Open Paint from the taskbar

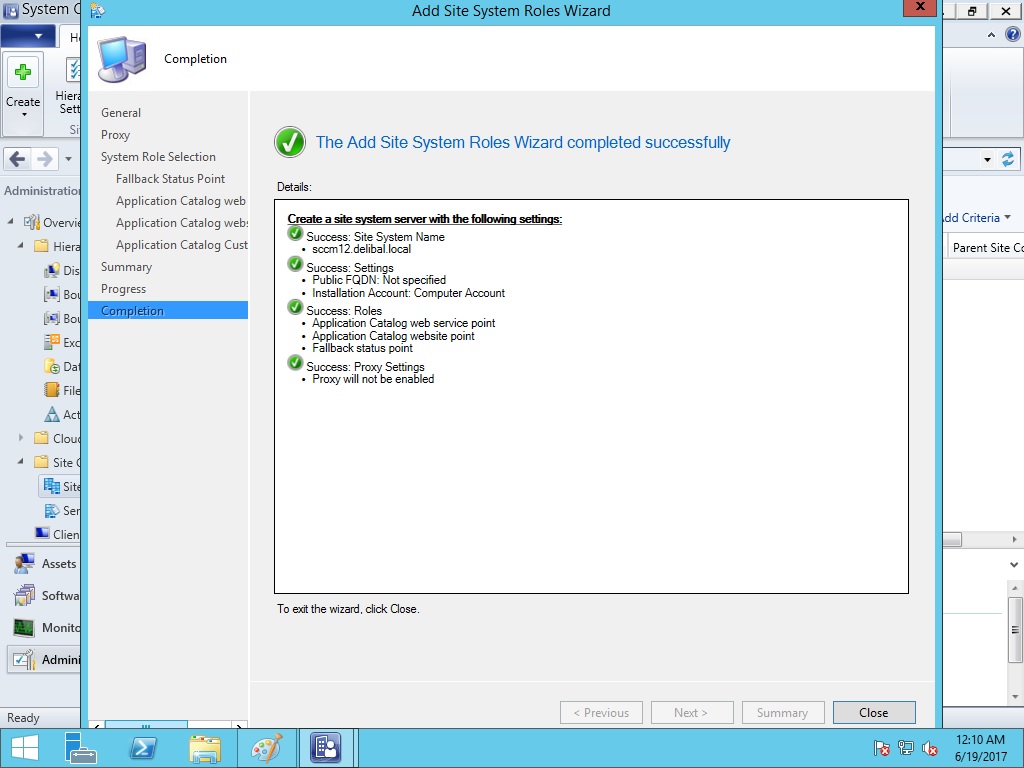[266, 747]
